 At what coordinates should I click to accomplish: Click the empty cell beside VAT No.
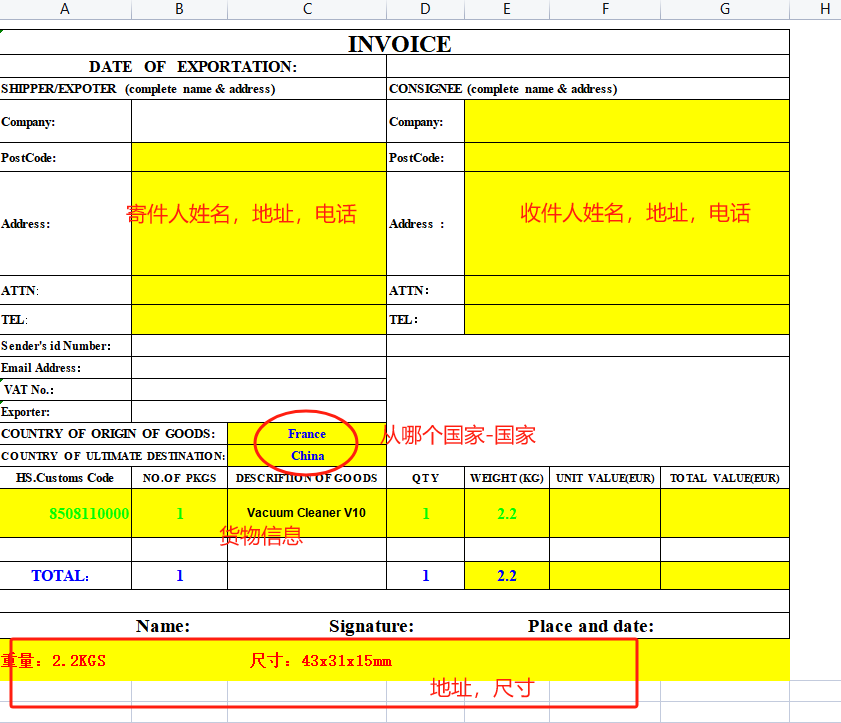tap(258, 390)
